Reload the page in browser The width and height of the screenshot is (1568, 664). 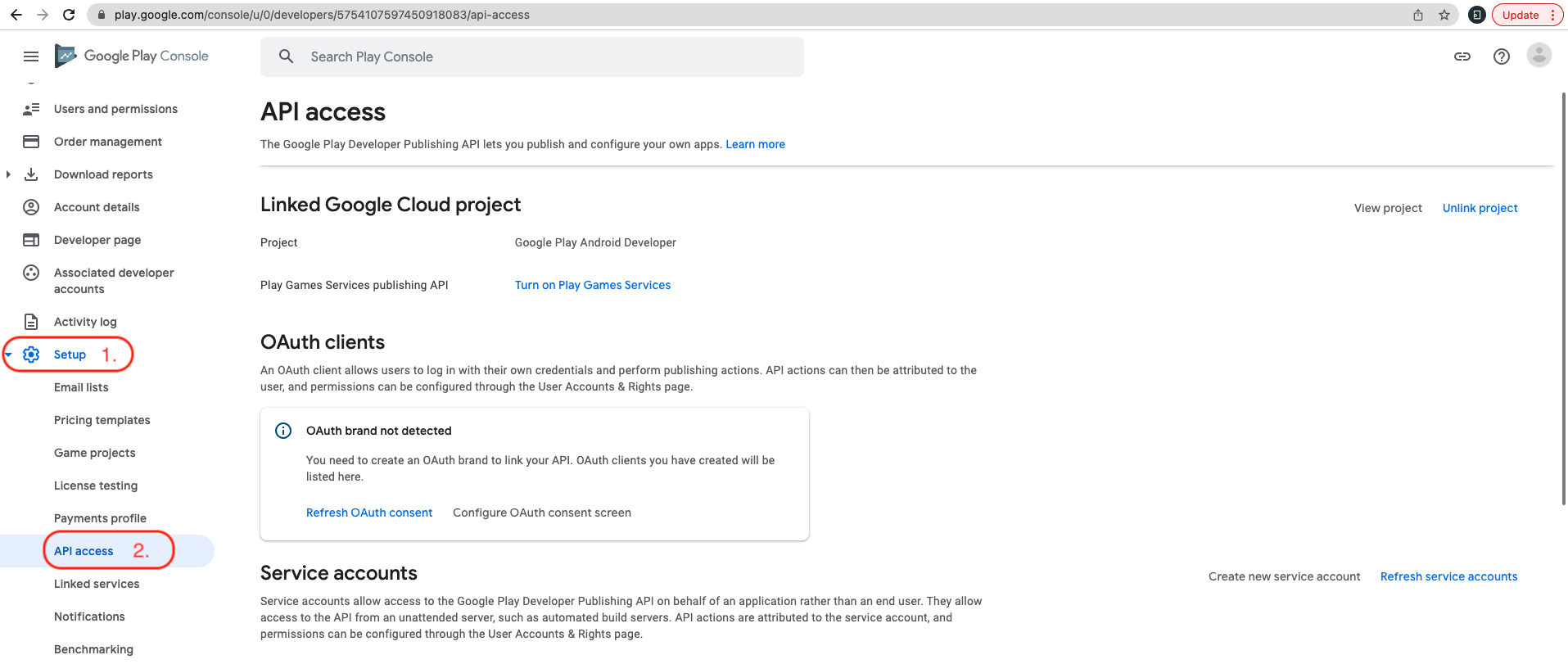[70, 15]
